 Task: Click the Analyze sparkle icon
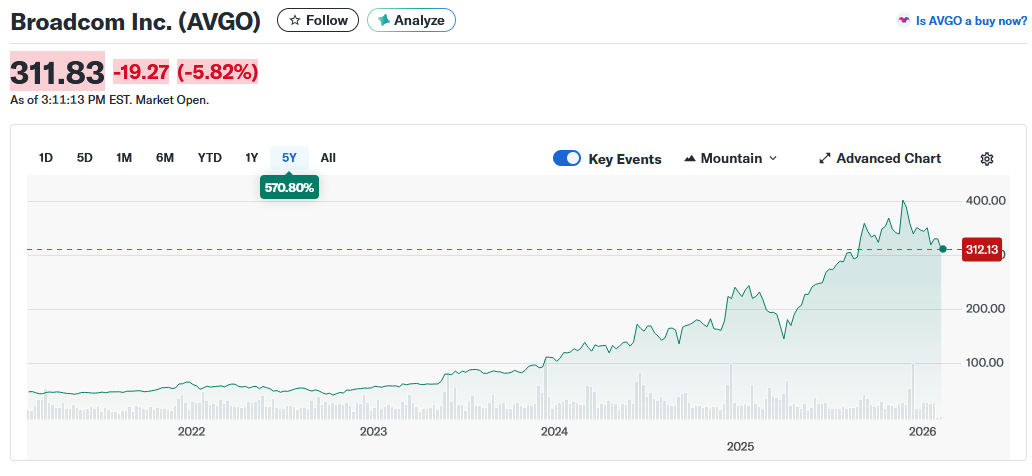pos(384,20)
